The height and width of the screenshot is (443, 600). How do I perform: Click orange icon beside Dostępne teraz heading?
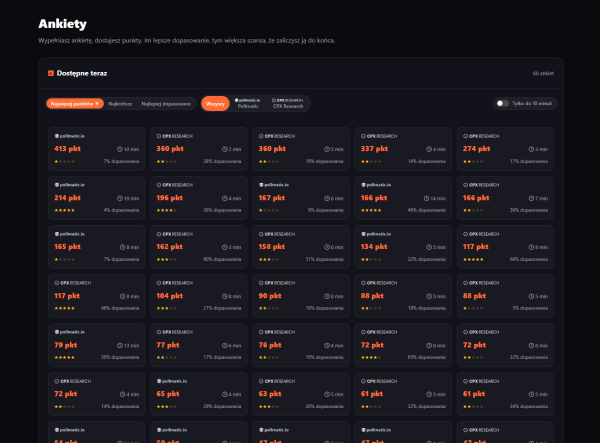pyautogui.click(x=51, y=73)
